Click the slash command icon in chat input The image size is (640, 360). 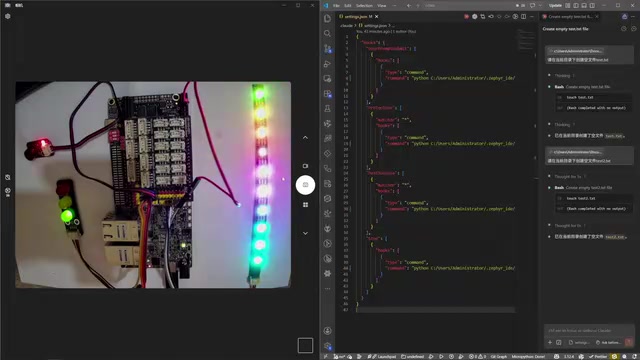pyautogui.click(x=559, y=342)
